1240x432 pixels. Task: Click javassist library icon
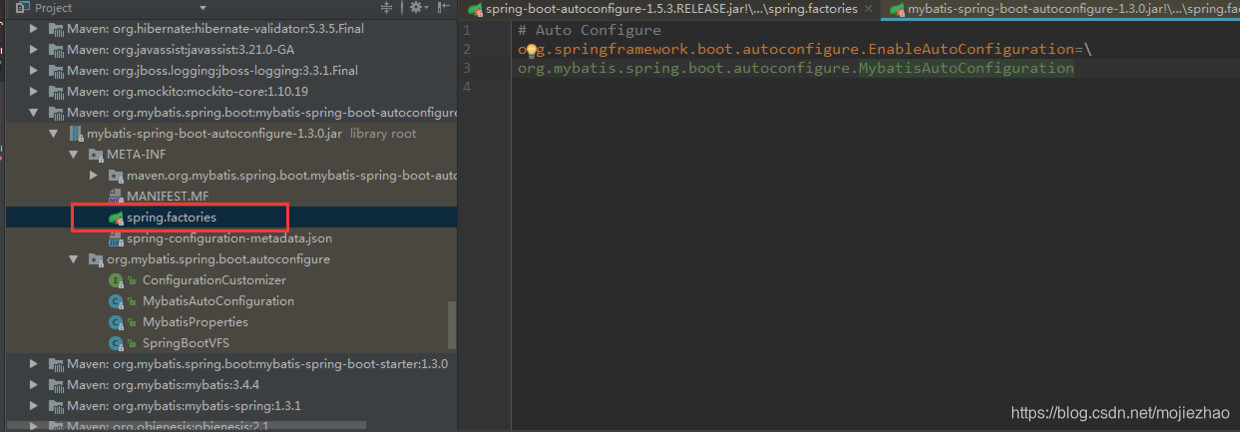click(x=56, y=49)
